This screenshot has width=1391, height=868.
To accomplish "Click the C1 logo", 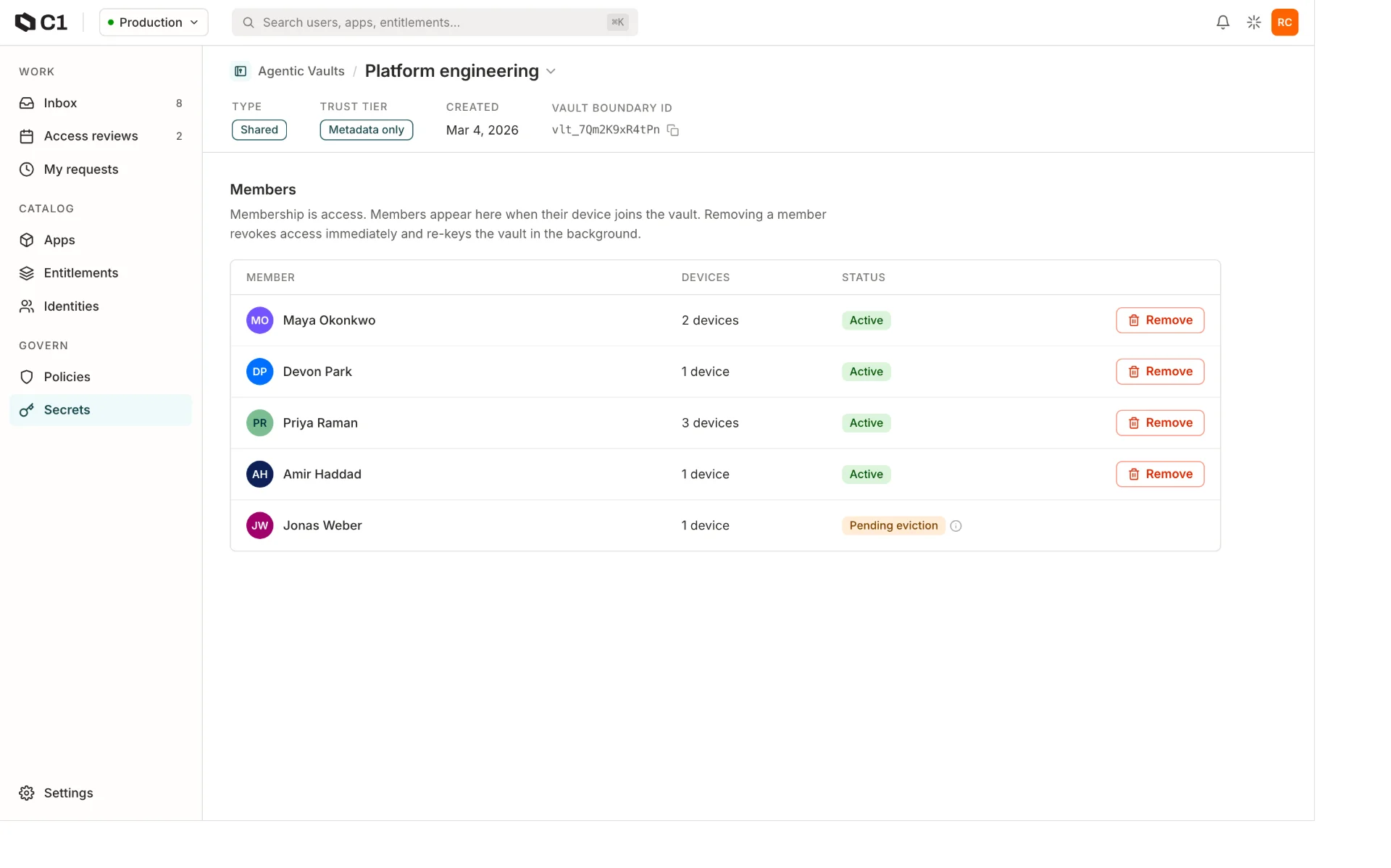I will [x=41, y=22].
